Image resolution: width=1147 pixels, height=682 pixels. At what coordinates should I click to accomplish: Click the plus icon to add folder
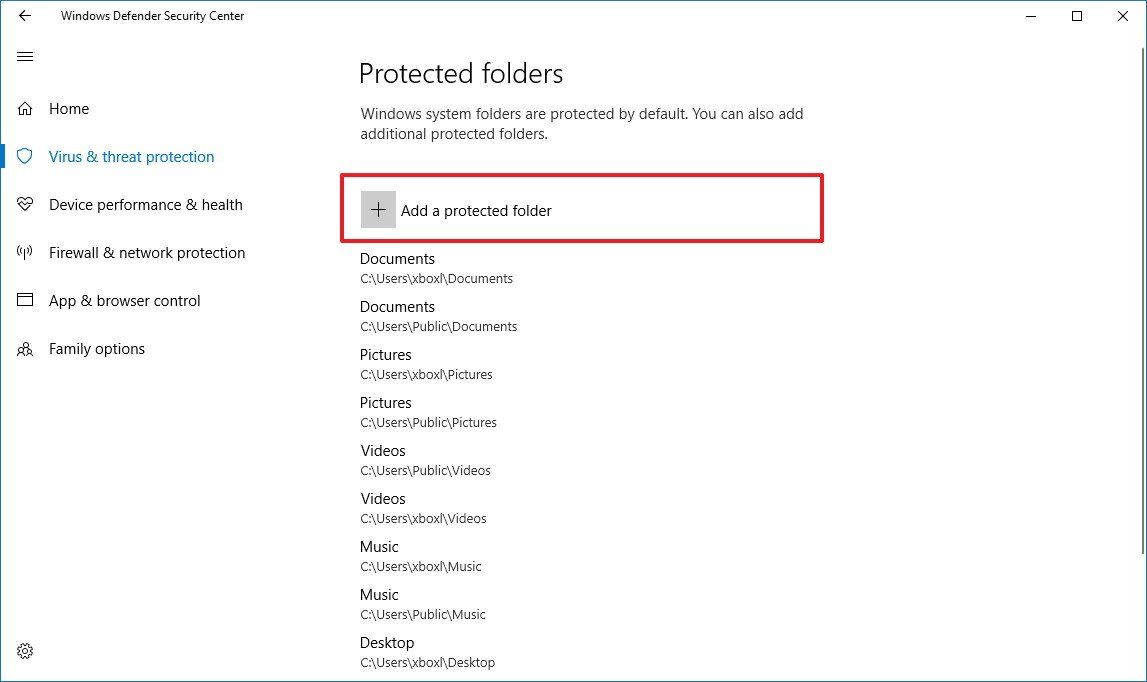point(378,209)
